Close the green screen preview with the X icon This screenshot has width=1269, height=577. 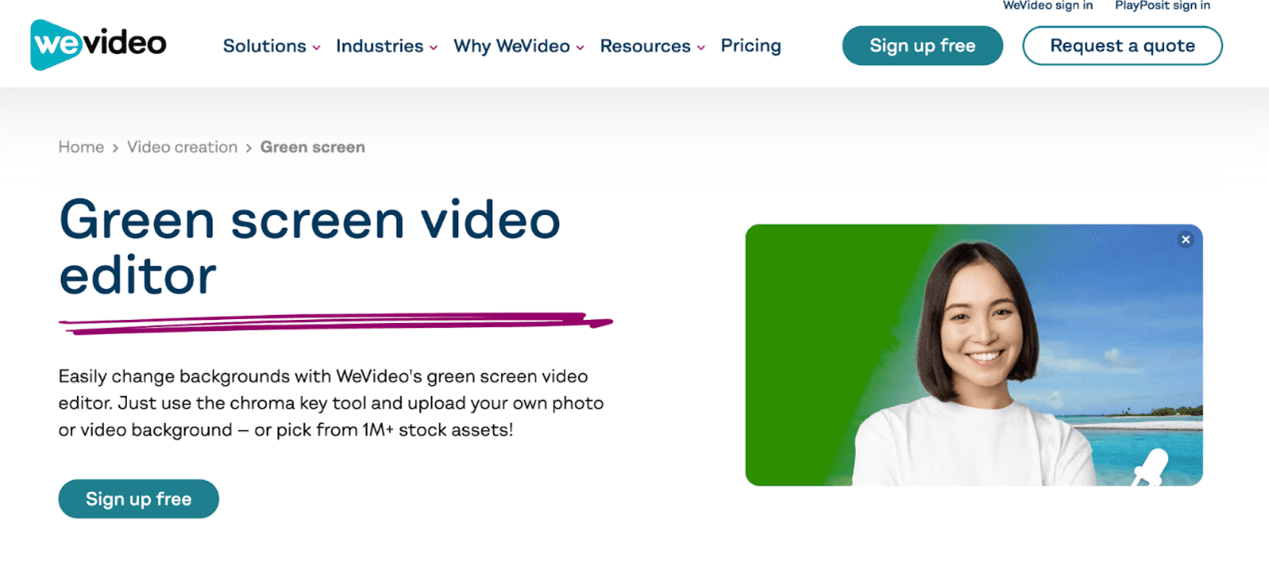click(x=1185, y=240)
